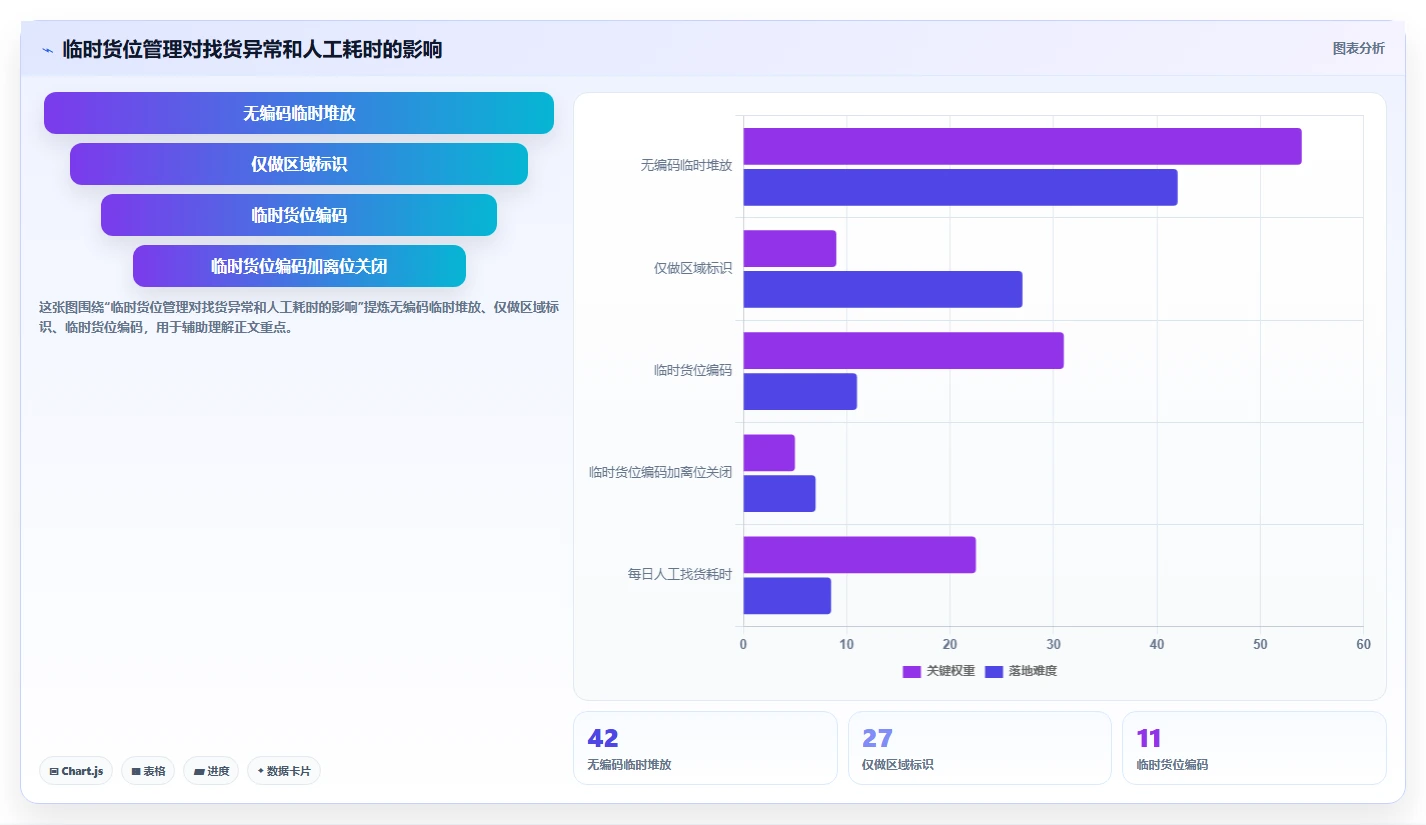Click 仅做区域标识 caption in the stat card
Viewport: 1426px width, 825px height.
(897, 765)
